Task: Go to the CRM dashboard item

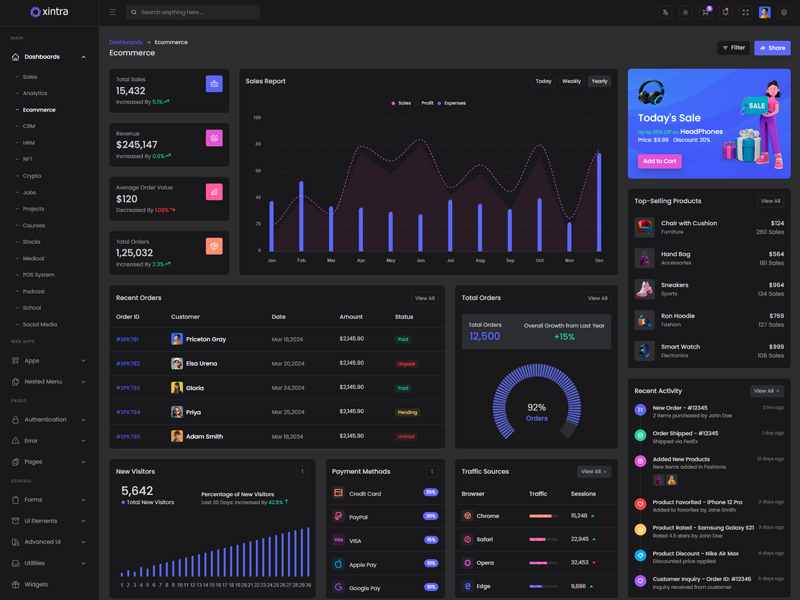Action: coord(29,126)
